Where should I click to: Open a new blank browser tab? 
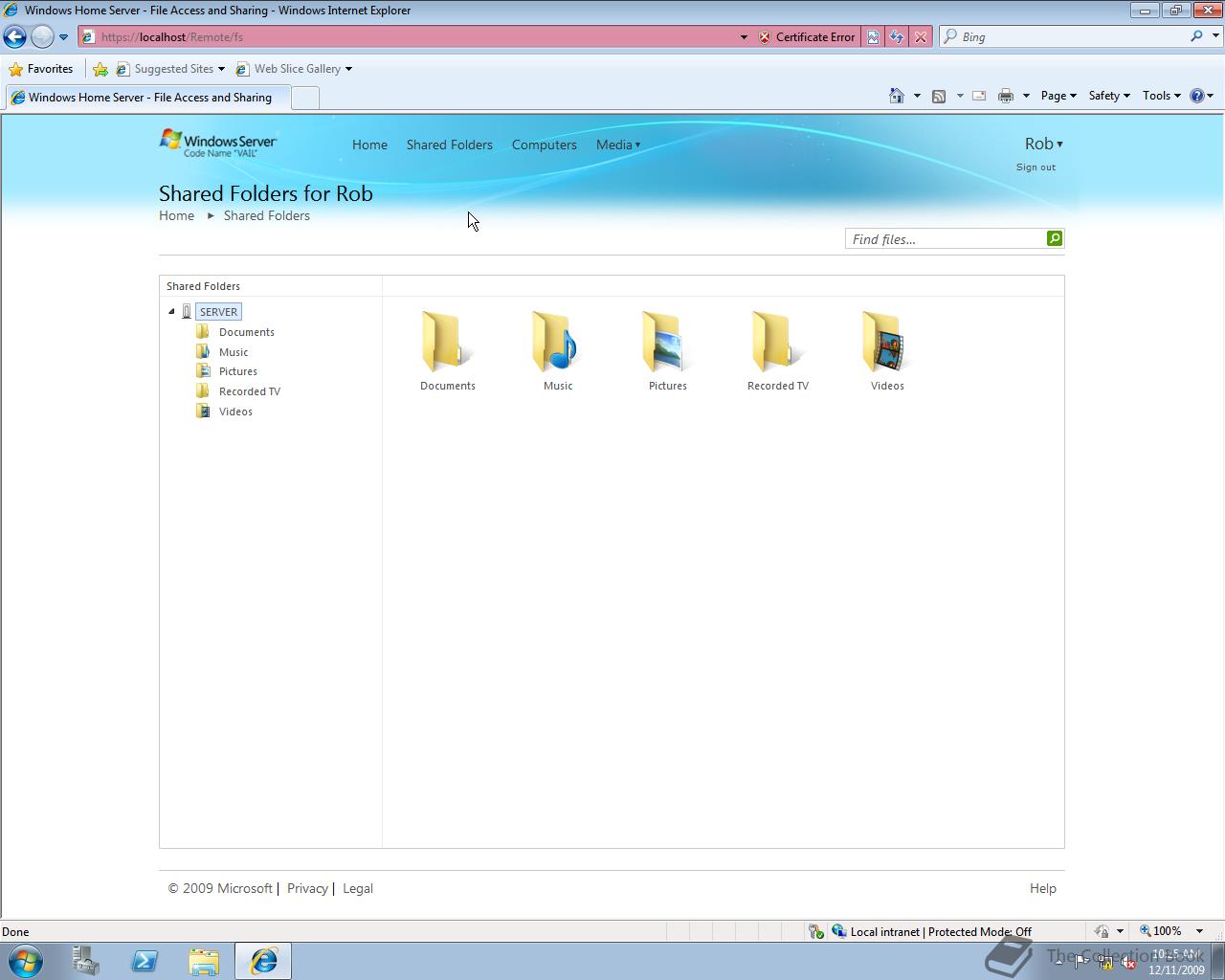click(304, 98)
